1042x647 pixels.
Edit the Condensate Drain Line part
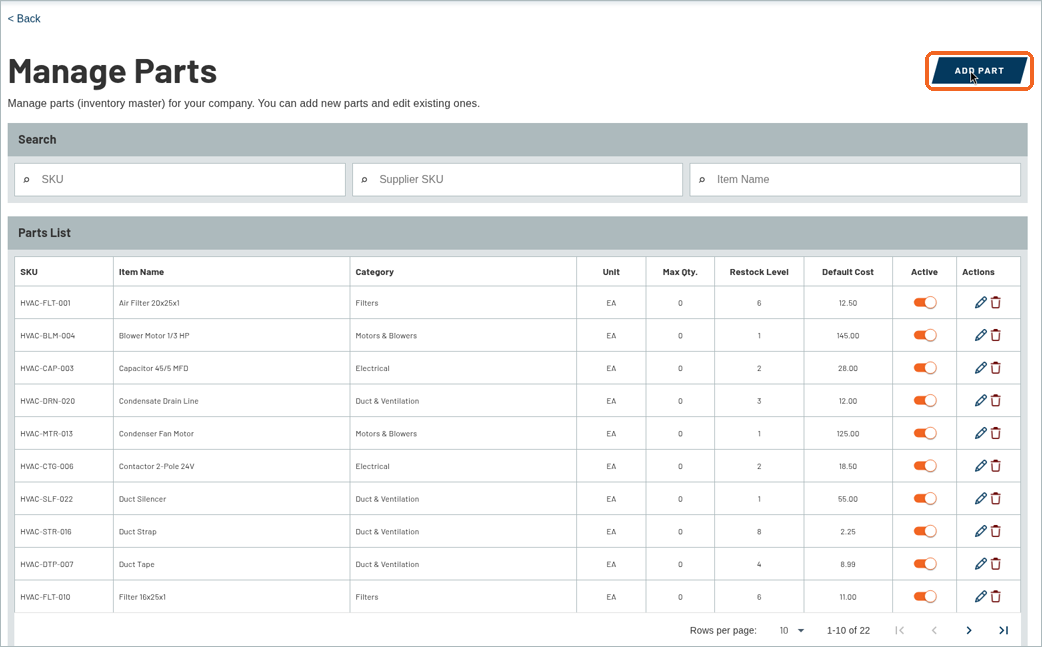pyautogui.click(x=980, y=400)
